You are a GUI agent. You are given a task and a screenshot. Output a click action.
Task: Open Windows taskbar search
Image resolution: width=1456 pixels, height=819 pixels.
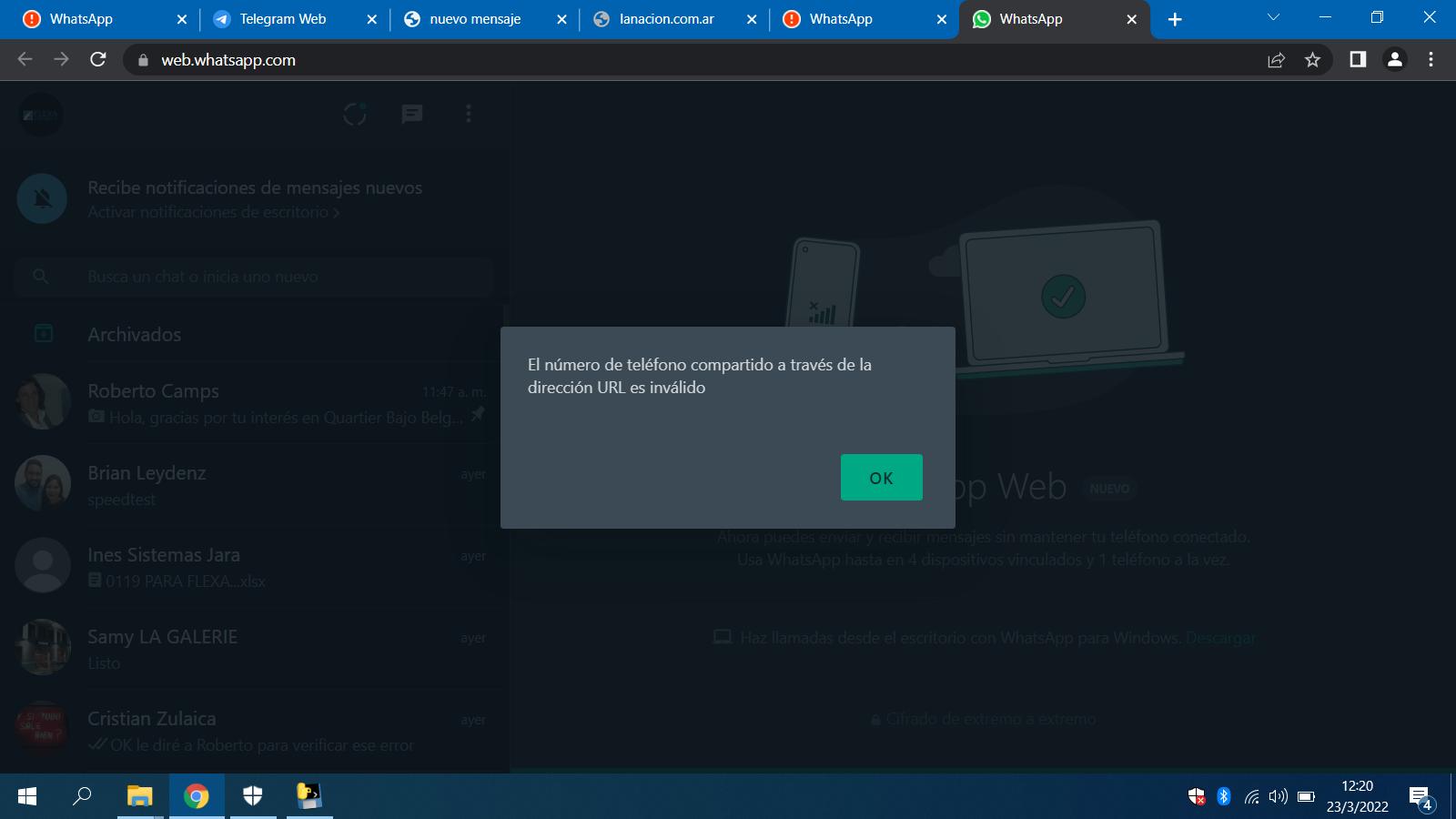82,796
